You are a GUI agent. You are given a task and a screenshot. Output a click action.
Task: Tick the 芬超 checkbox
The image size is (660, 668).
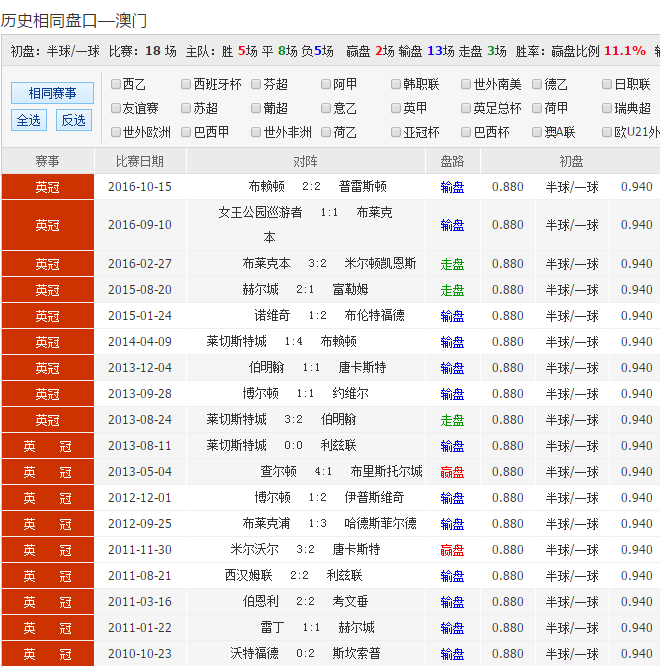coord(257,85)
